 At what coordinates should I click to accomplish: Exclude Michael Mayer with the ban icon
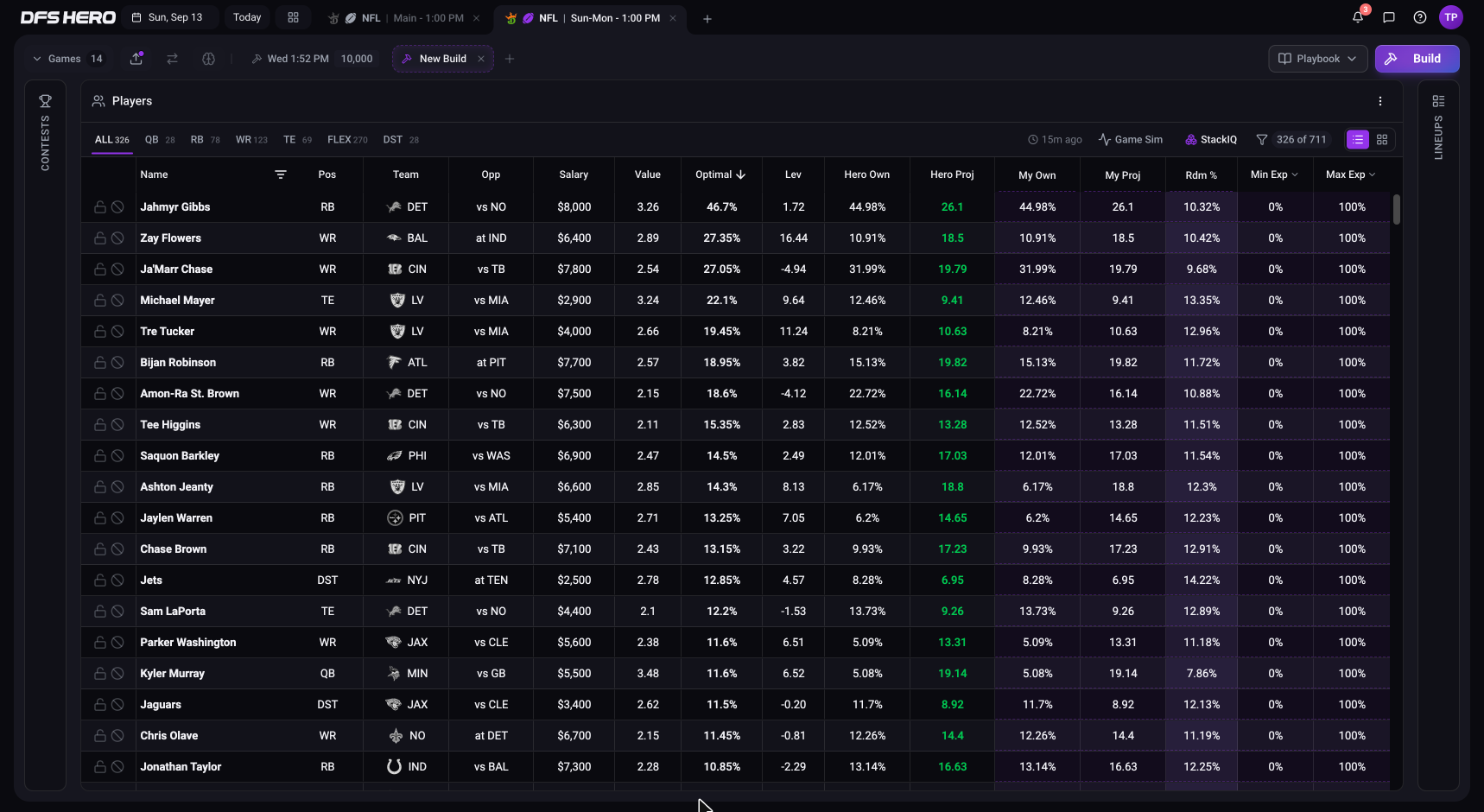point(117,300)
